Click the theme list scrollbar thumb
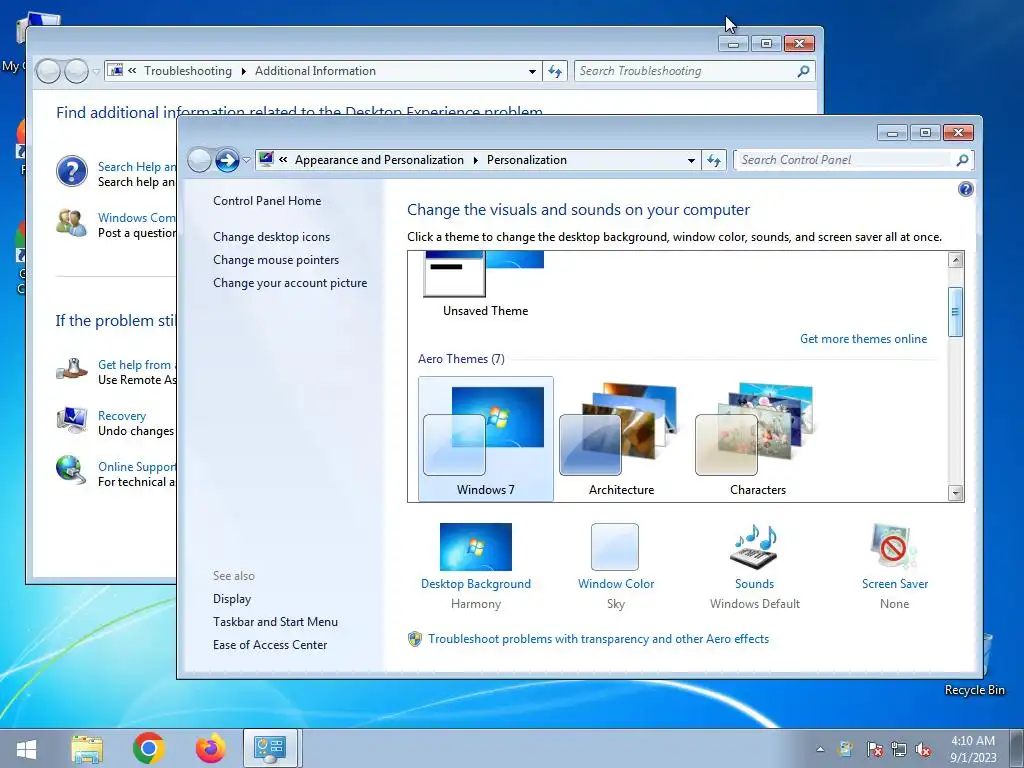This screenshot has width=1024, height=768. click(955, 312)
